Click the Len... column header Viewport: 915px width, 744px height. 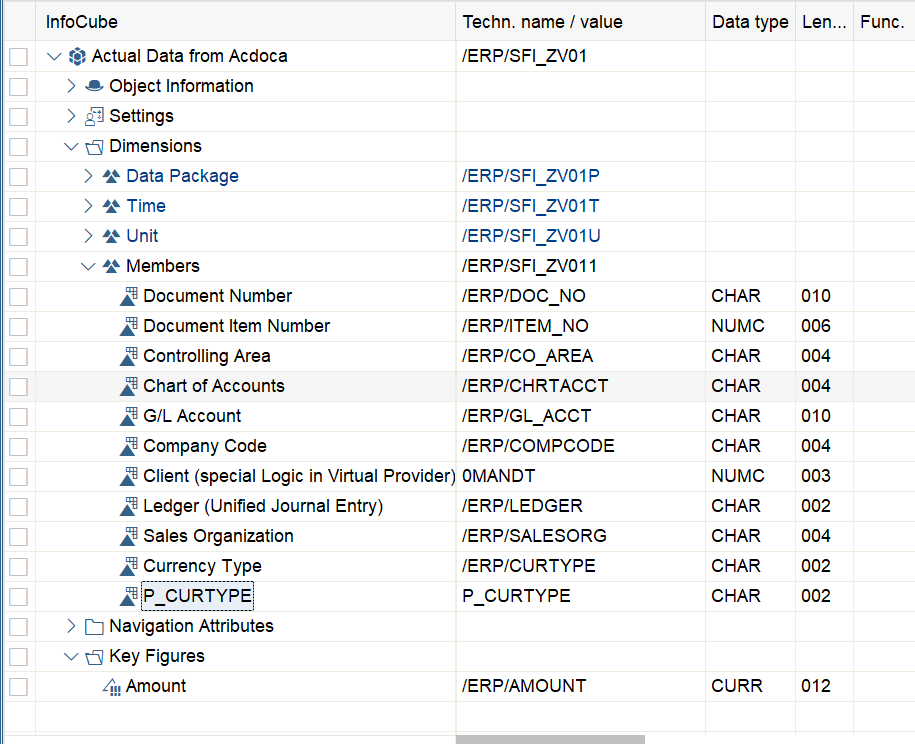point(825,22)
